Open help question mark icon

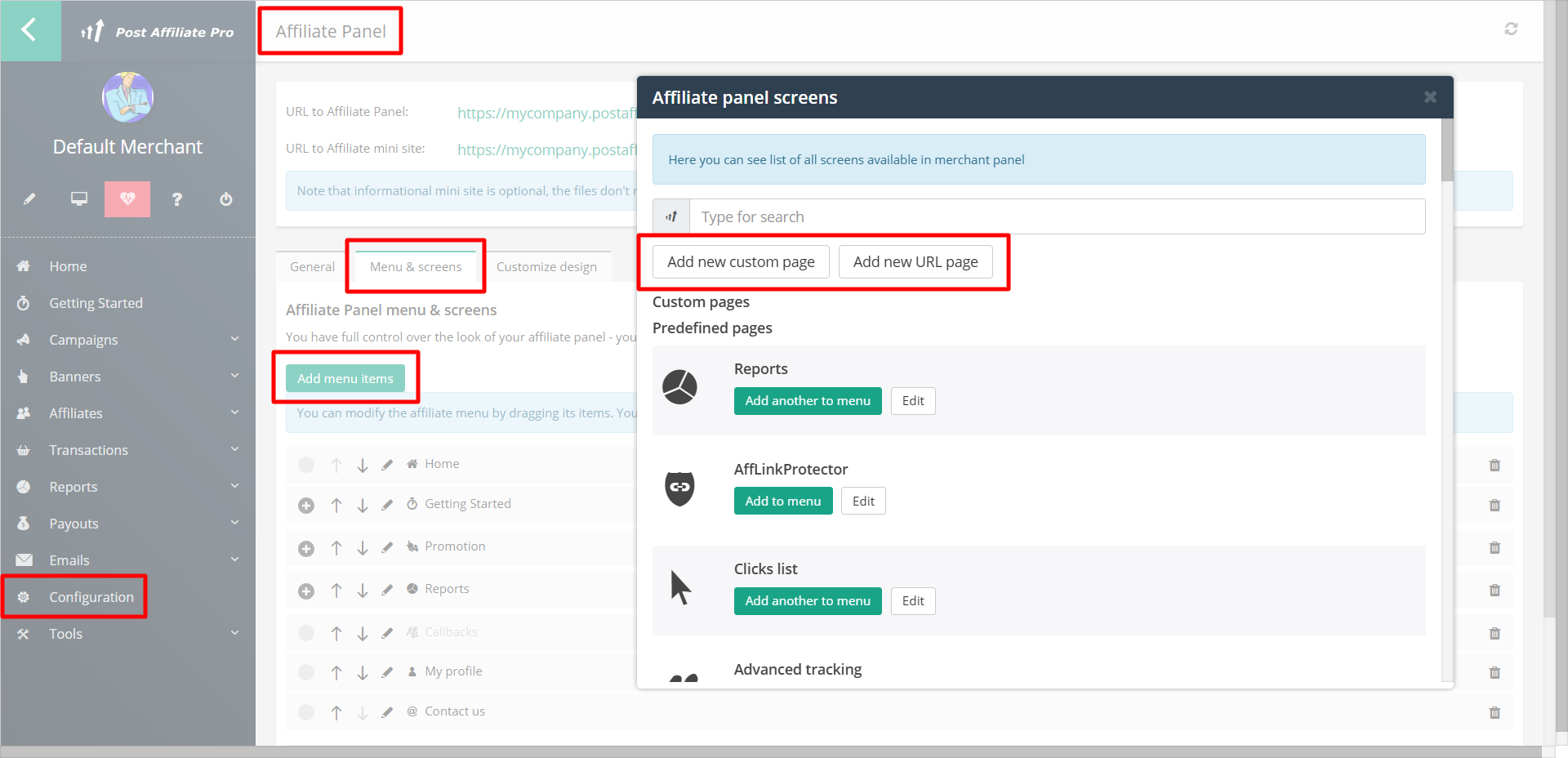point(177,198)
